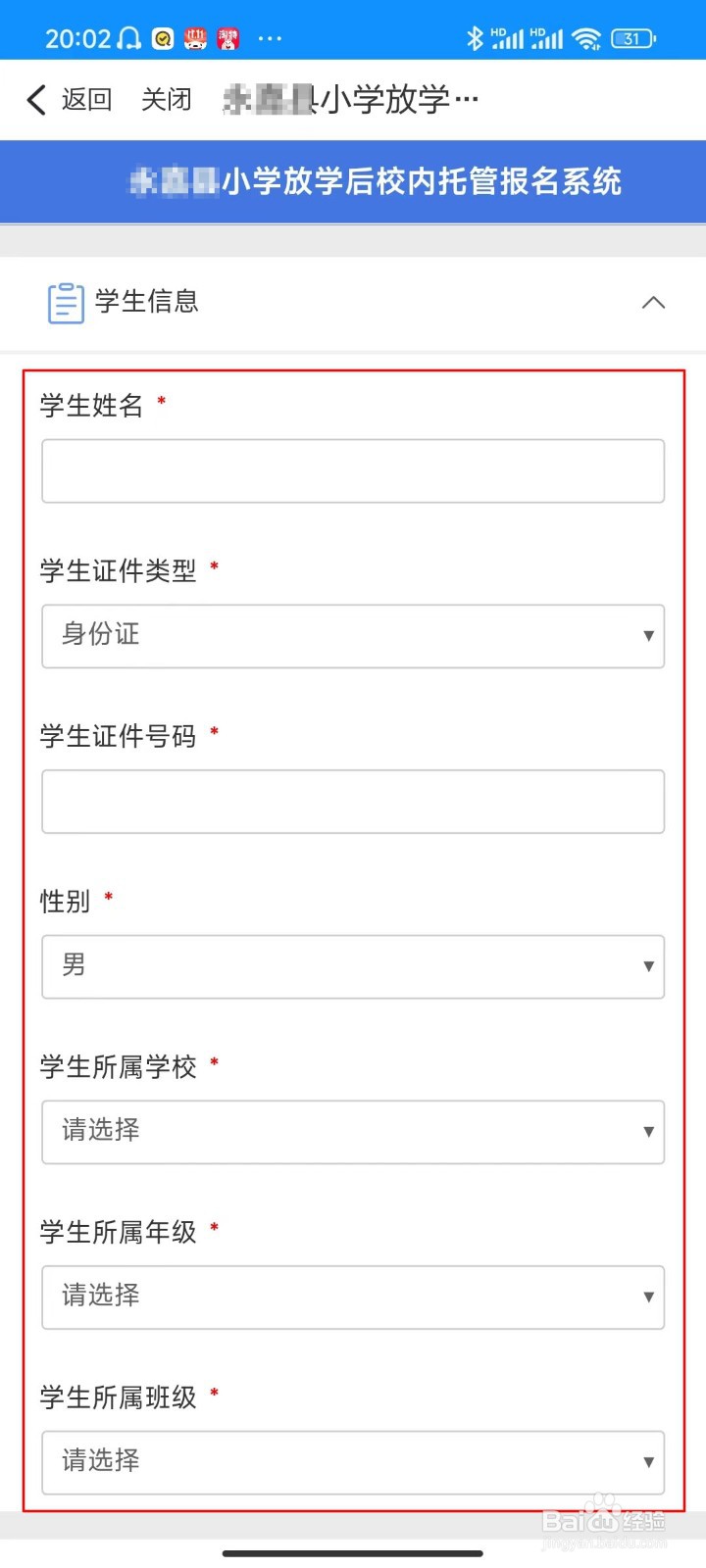The width and height of the screenshot is (706, 1568).
Task: Tap the Wi-Fi status icon
Action: click(586, 38)
